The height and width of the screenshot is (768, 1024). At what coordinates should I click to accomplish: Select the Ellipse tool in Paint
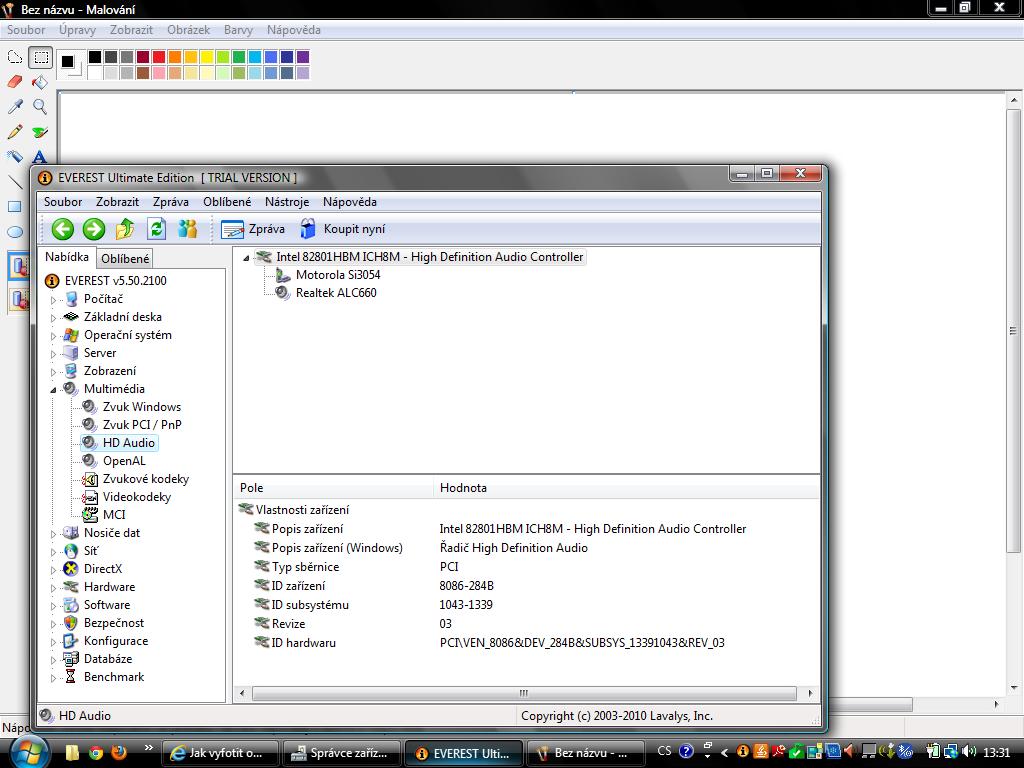click(15, 232)
